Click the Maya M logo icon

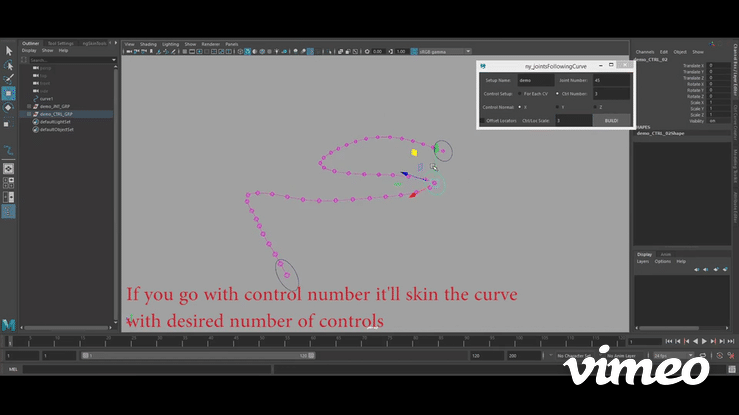point(8,325)
